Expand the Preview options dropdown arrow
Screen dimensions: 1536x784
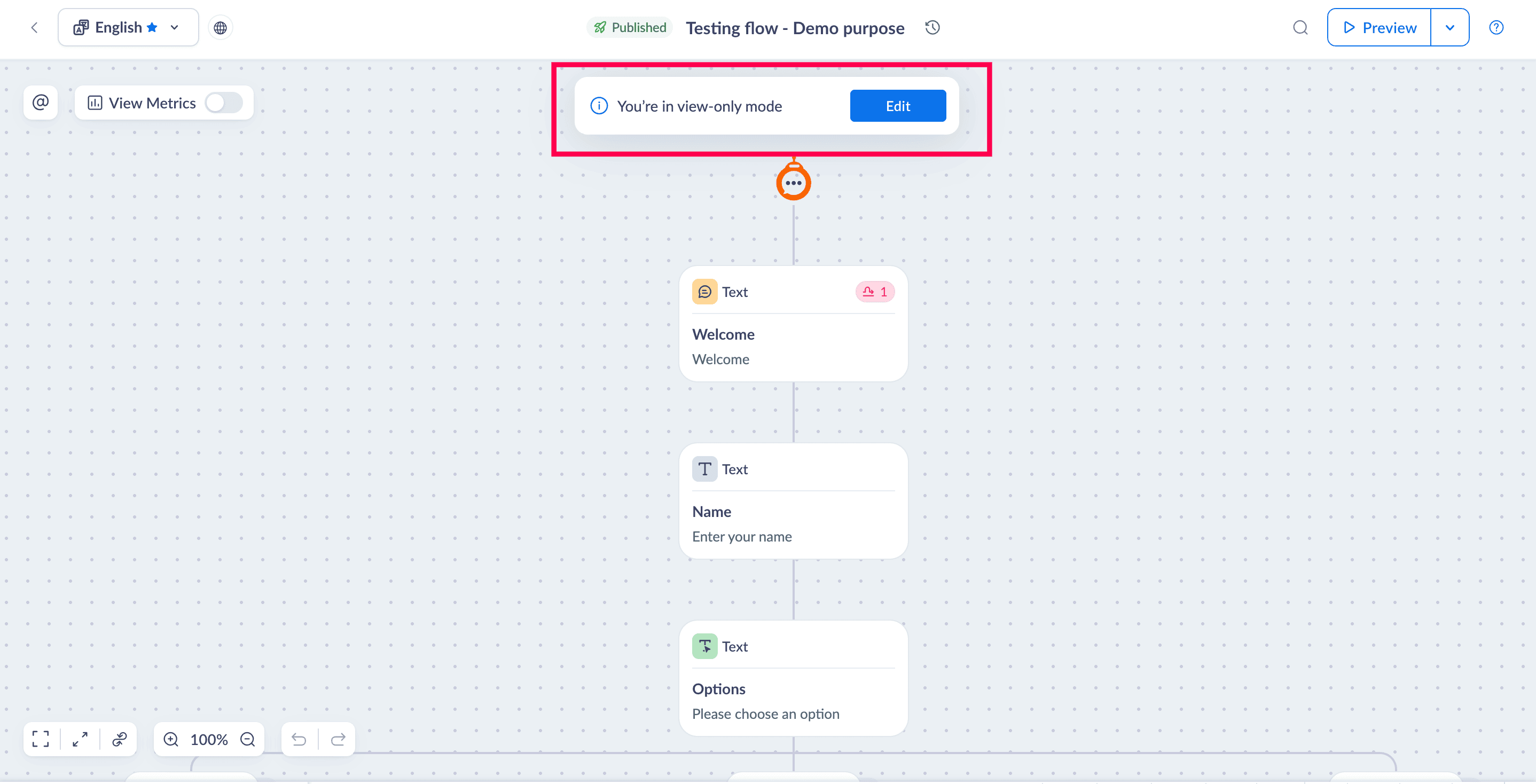pyautogui.click(x=1449, y=27)
